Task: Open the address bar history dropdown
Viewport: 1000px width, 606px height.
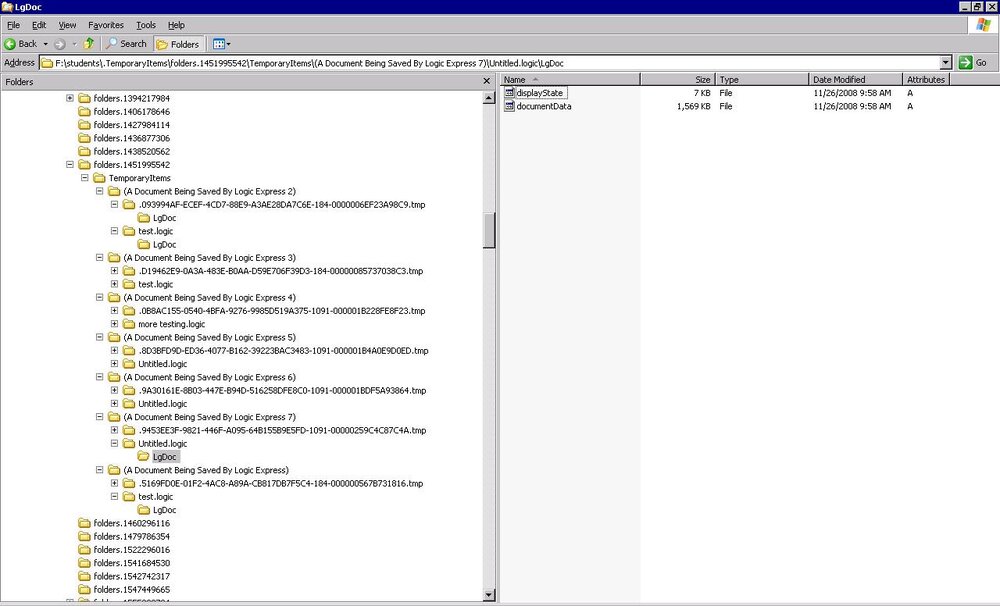Action: pos(946,63)
